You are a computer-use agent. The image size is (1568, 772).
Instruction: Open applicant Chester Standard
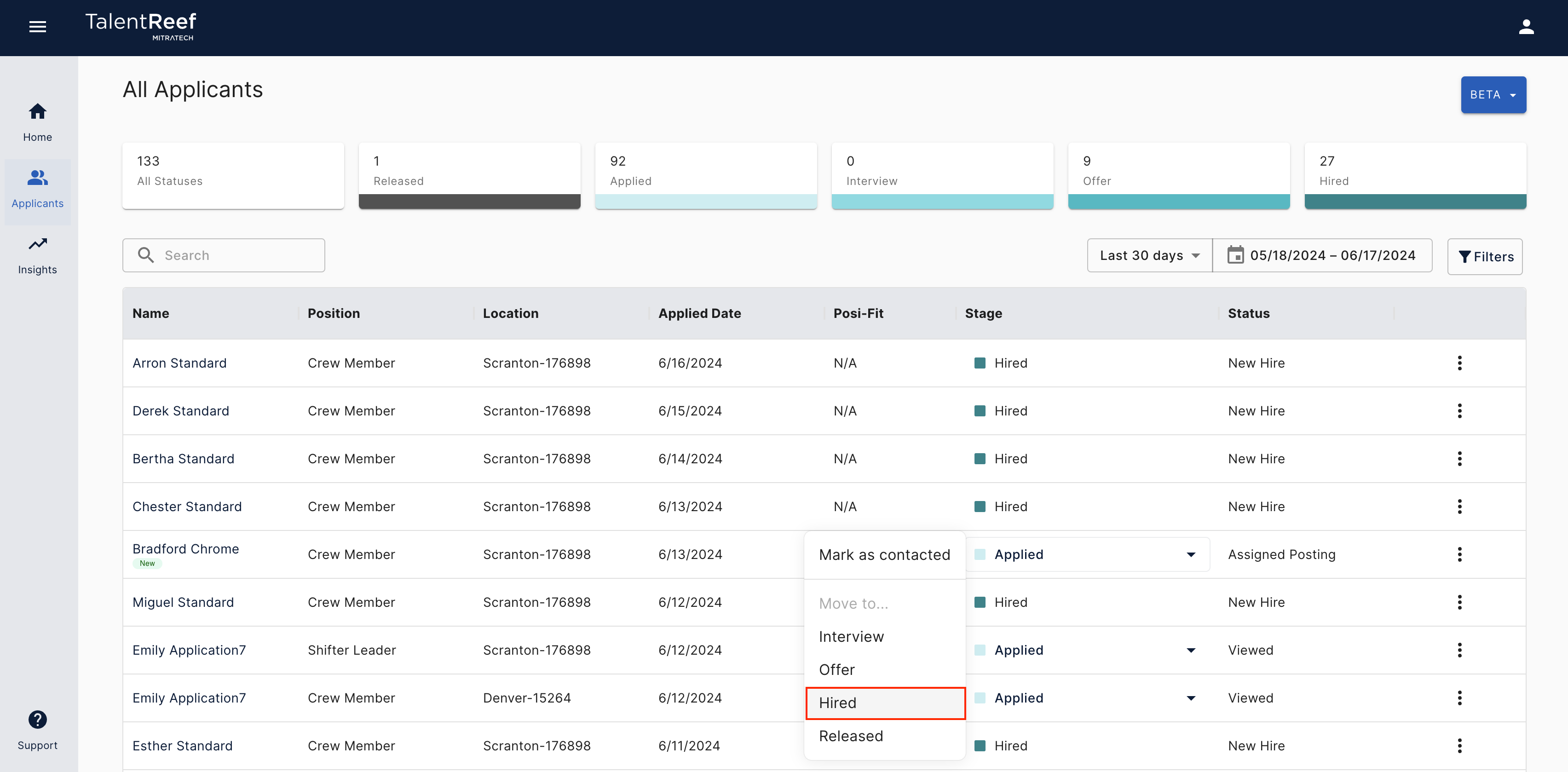coord(187,507)
